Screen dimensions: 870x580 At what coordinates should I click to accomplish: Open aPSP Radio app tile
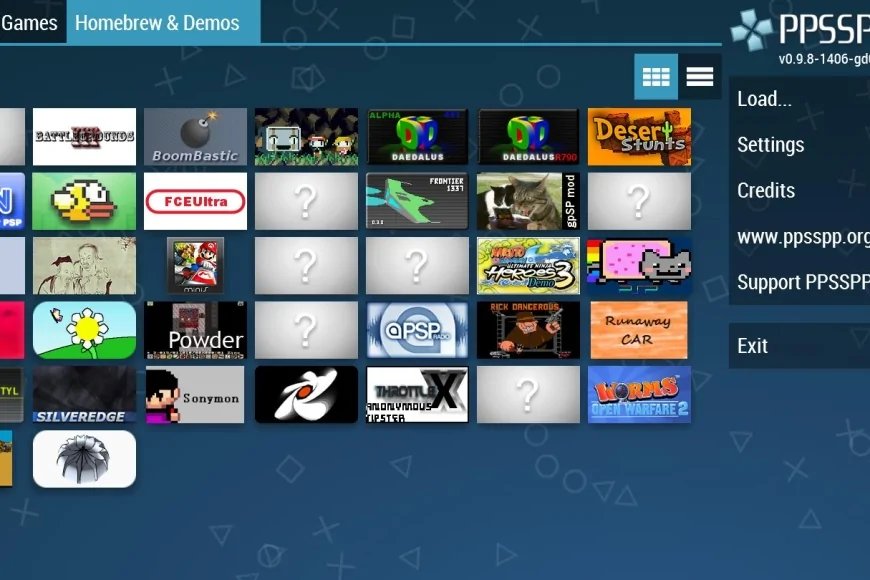coord(417,330)
